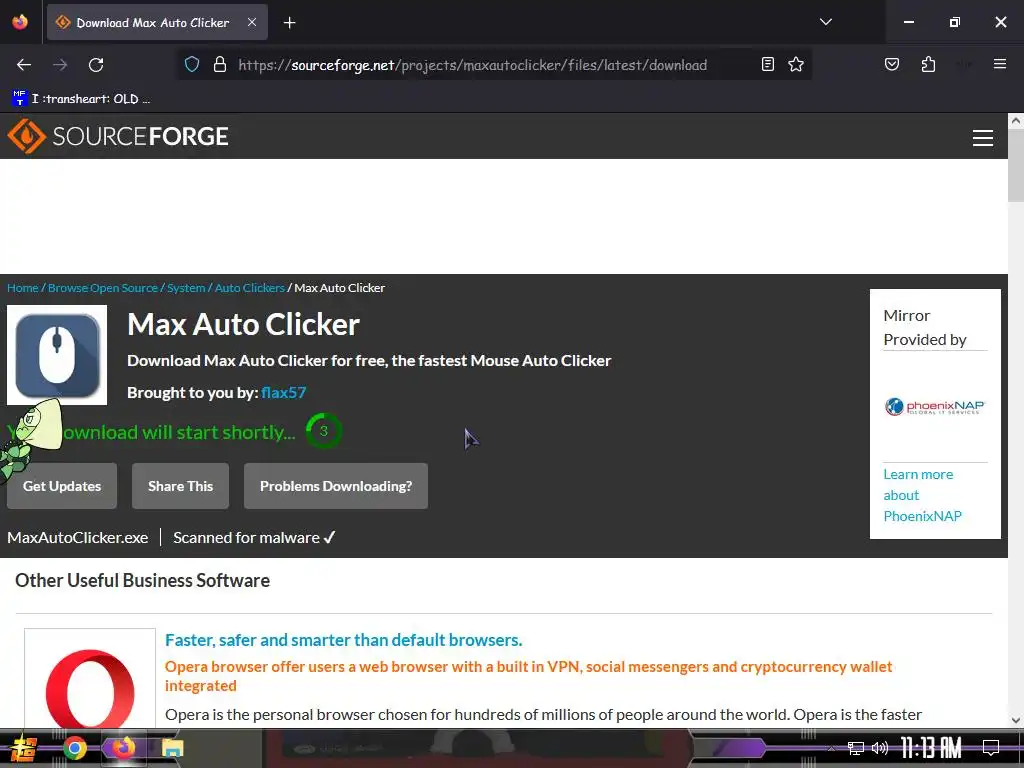Click the page scrollbar down arrow
The image size is (1024, 768).
[x=1016, y=720]
